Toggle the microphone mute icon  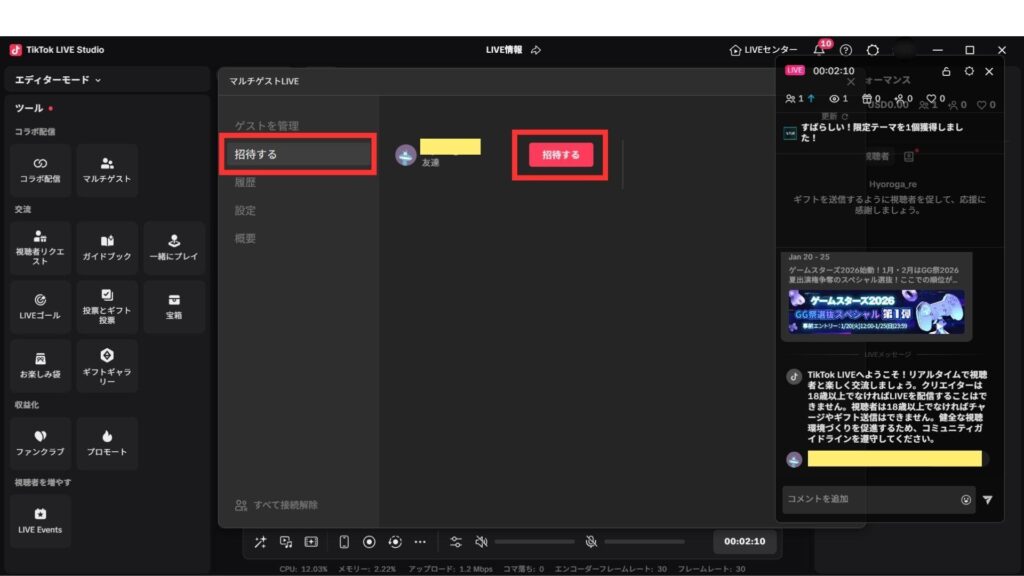coord(591,542)
